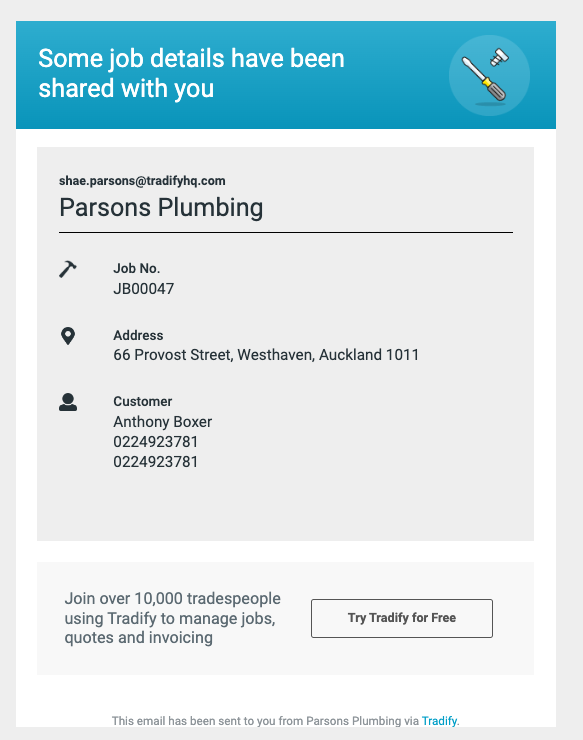The image size is (583, 740).
Task: Click the Parsons Plumbing company heading
Action: tap(161, 208)
